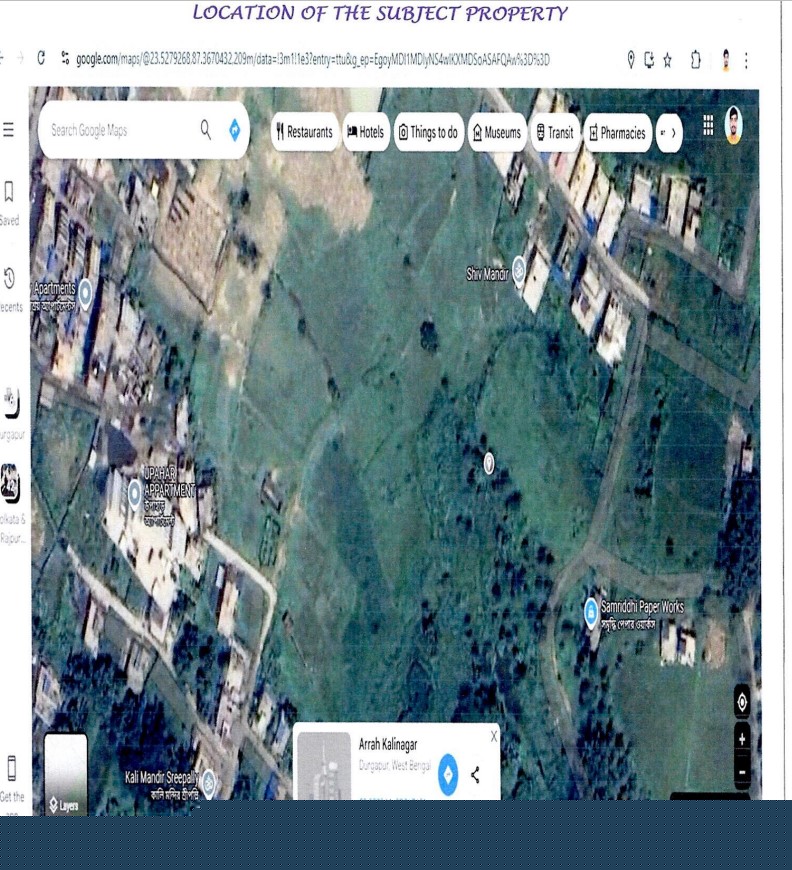The width and height of the screenshot is (792, 870).
Task: Open the Google Maps hamburger menu
Action: tap(8, 130)
